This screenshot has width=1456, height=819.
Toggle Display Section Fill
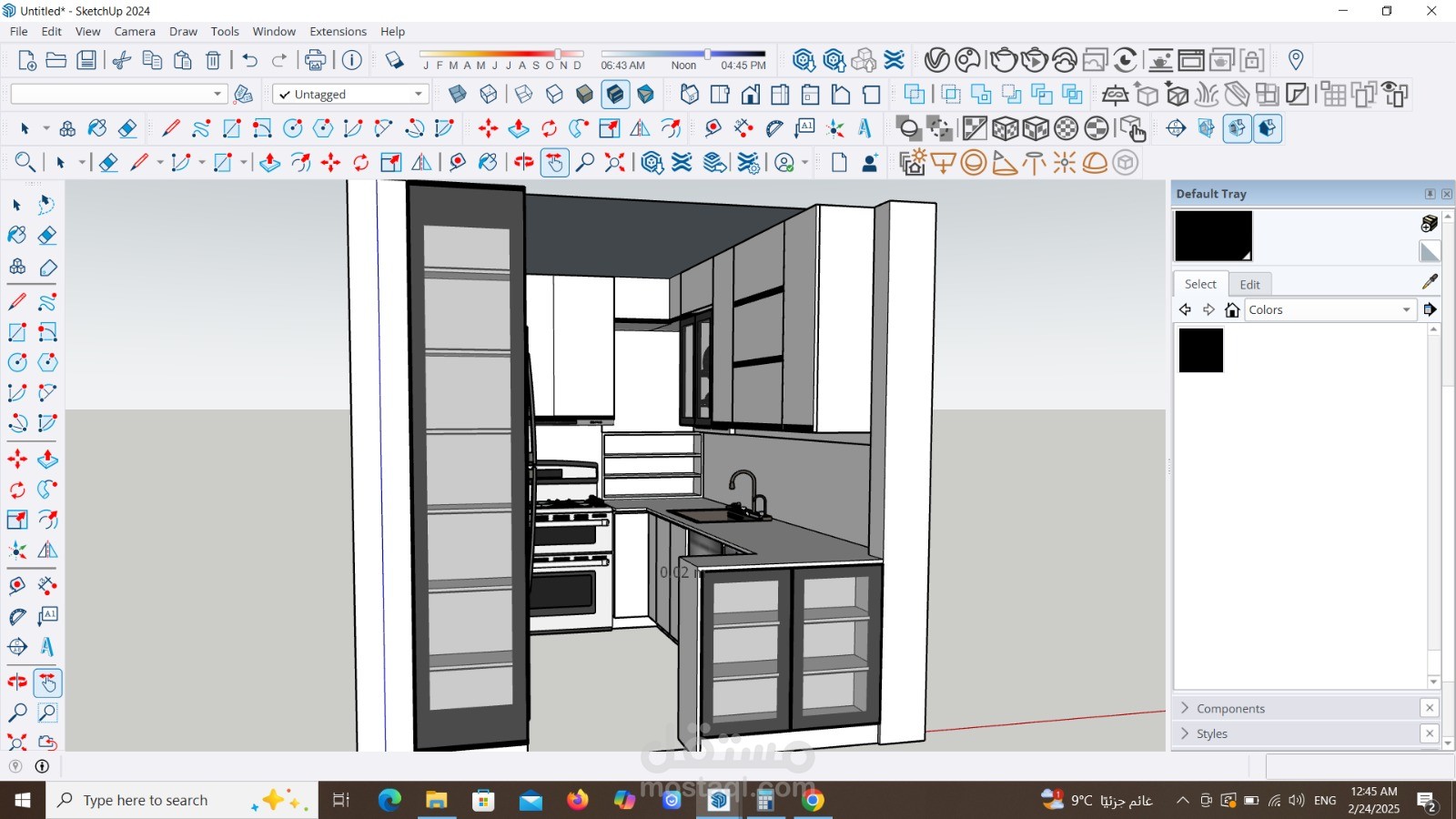(x=1268, y=128)
